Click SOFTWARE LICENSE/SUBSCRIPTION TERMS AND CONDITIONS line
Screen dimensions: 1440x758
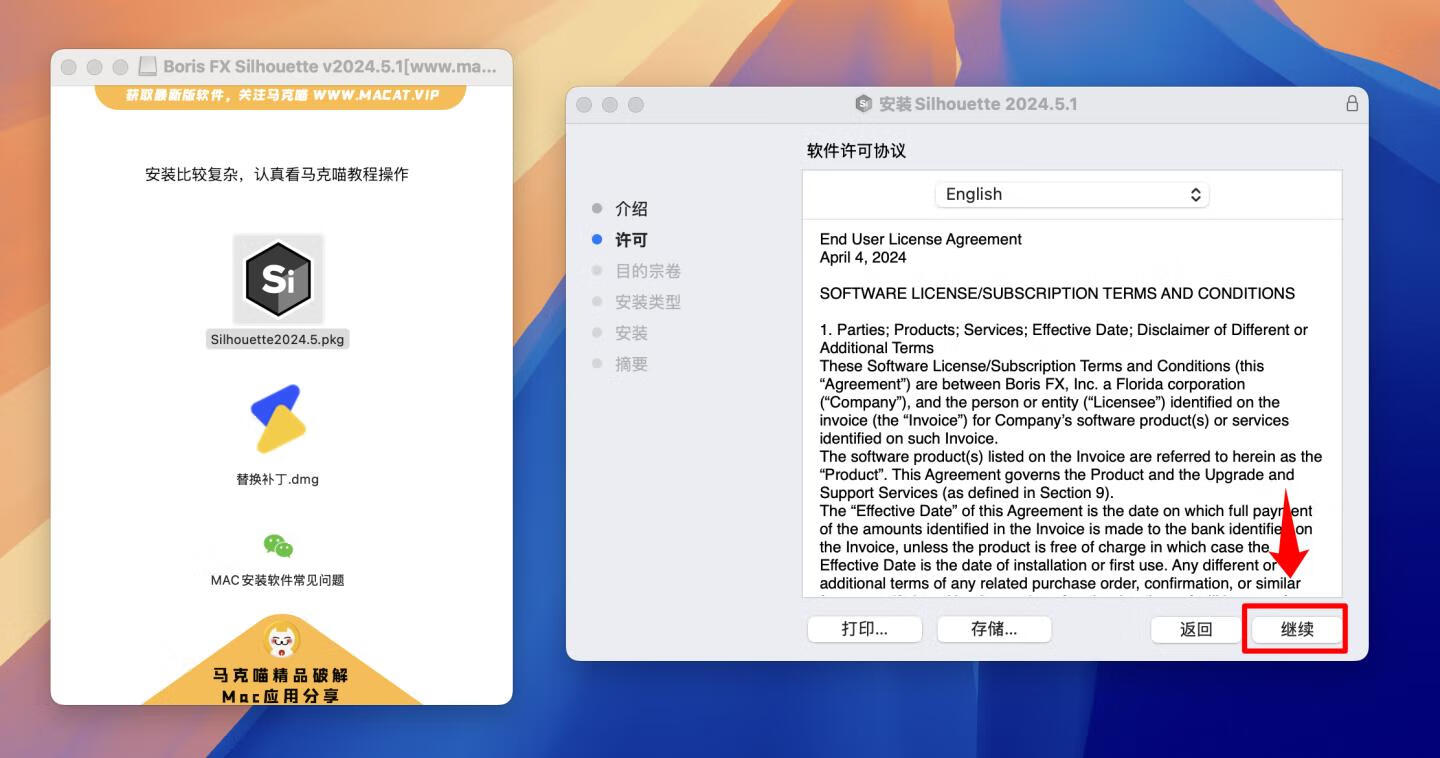[1057, 293]
